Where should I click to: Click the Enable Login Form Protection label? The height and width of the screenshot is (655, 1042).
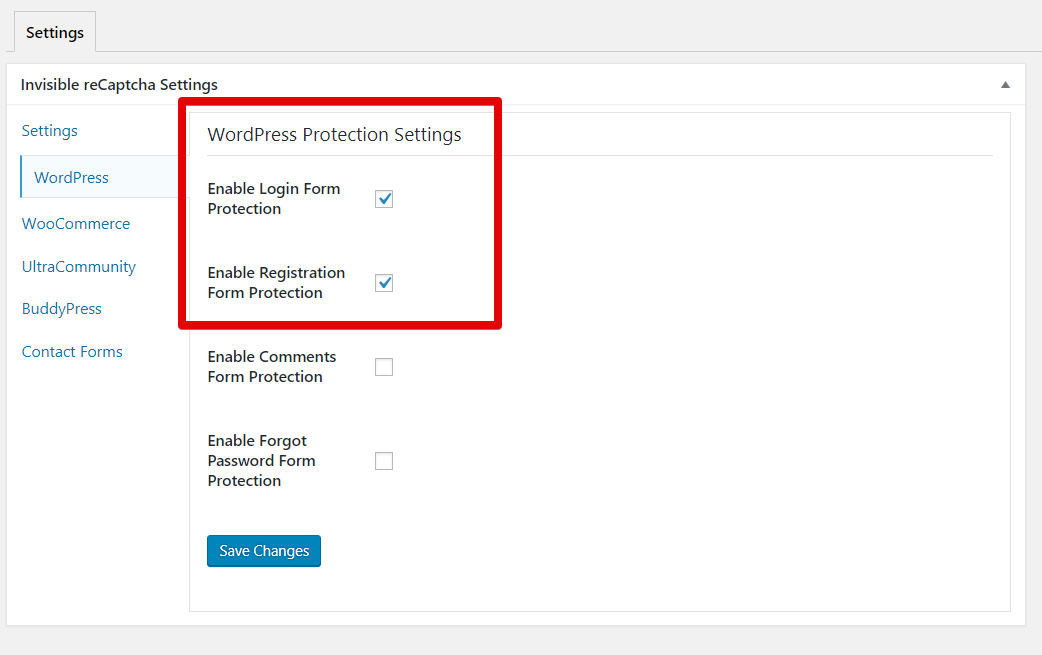[273, 198]
